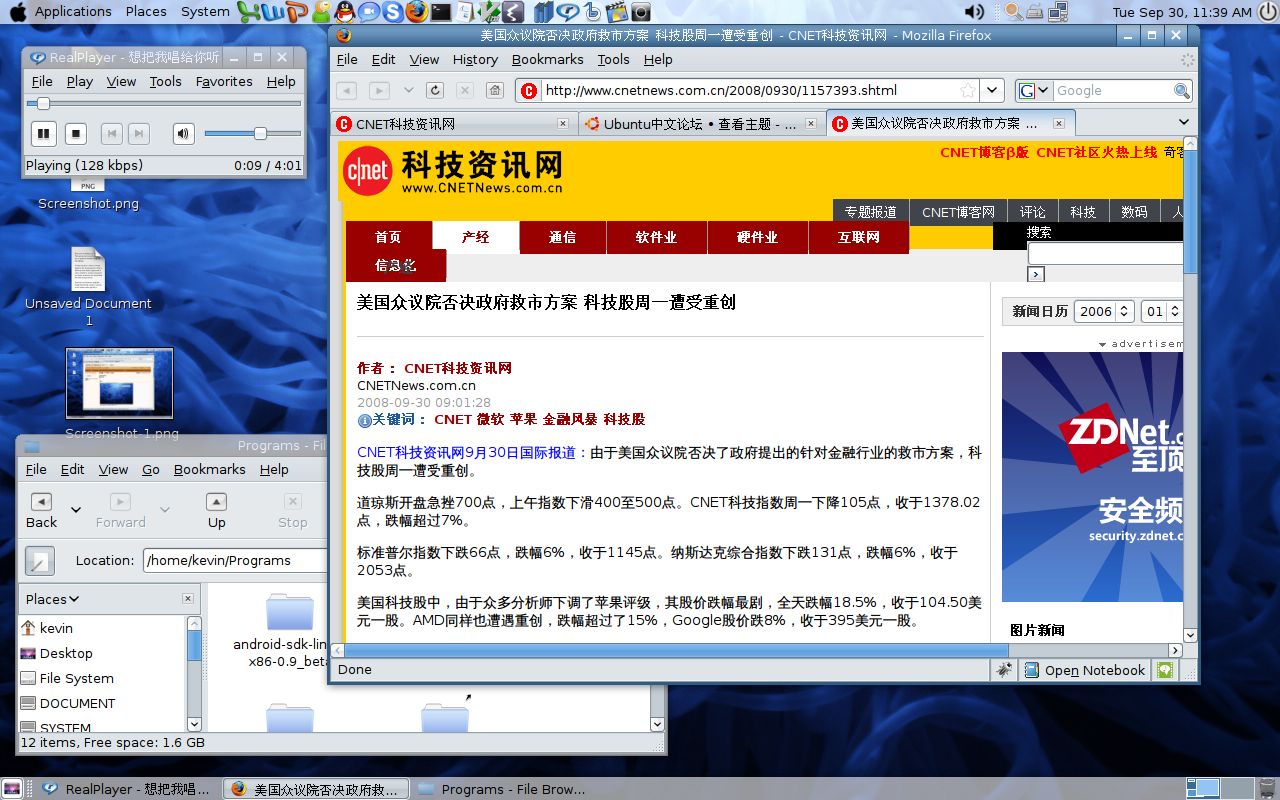The width and height of the screenshot is (1280, 800).
Task: Launch QQ penguin icon in top panel
Action: [x=345, y=12]
